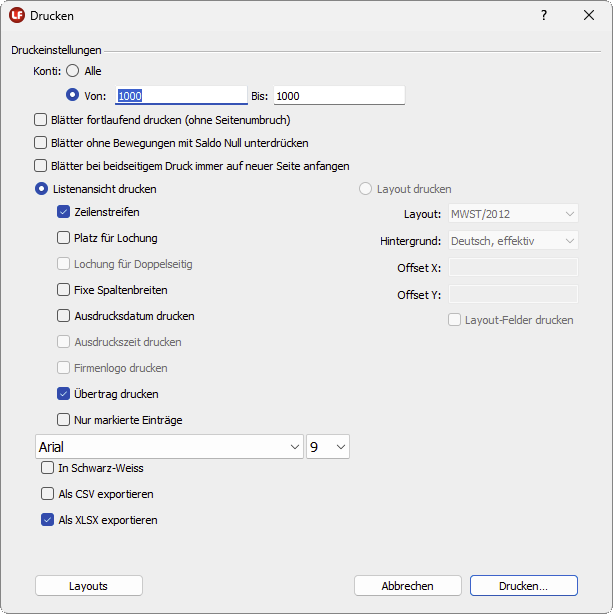Screen dimensions: 613x614
Task: Select the Alle accounts radio button
Action: [x=73, y=71]
